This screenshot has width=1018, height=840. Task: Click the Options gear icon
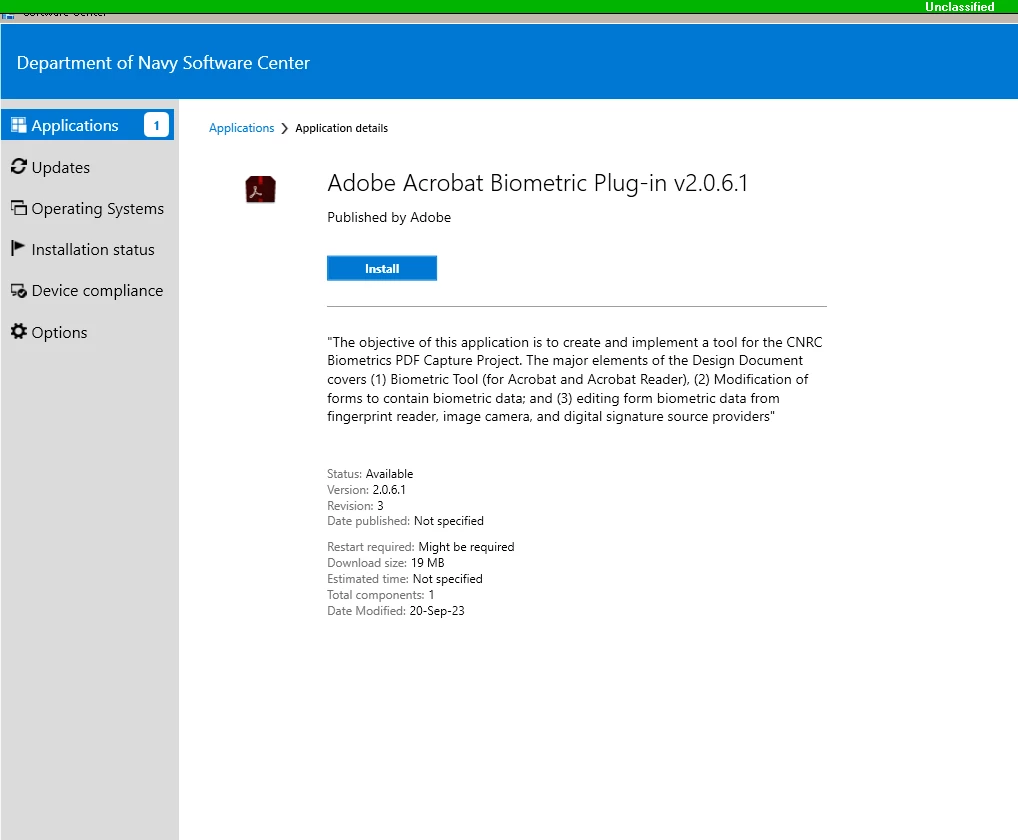coord(19,331)
